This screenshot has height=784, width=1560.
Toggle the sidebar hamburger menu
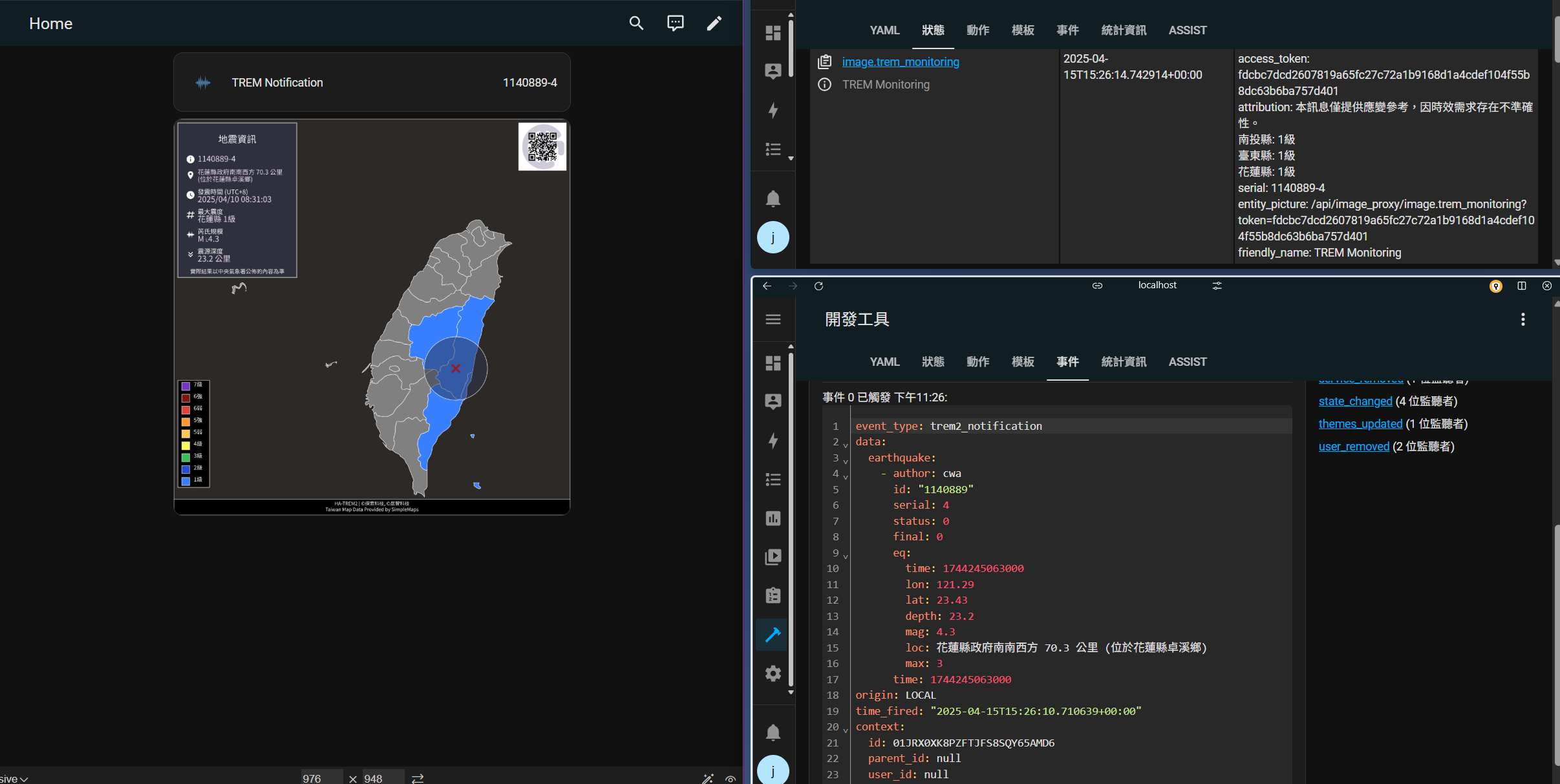773,319
